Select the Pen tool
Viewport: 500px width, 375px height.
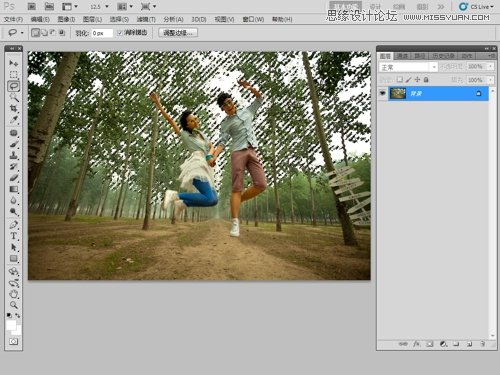point(13,225)
